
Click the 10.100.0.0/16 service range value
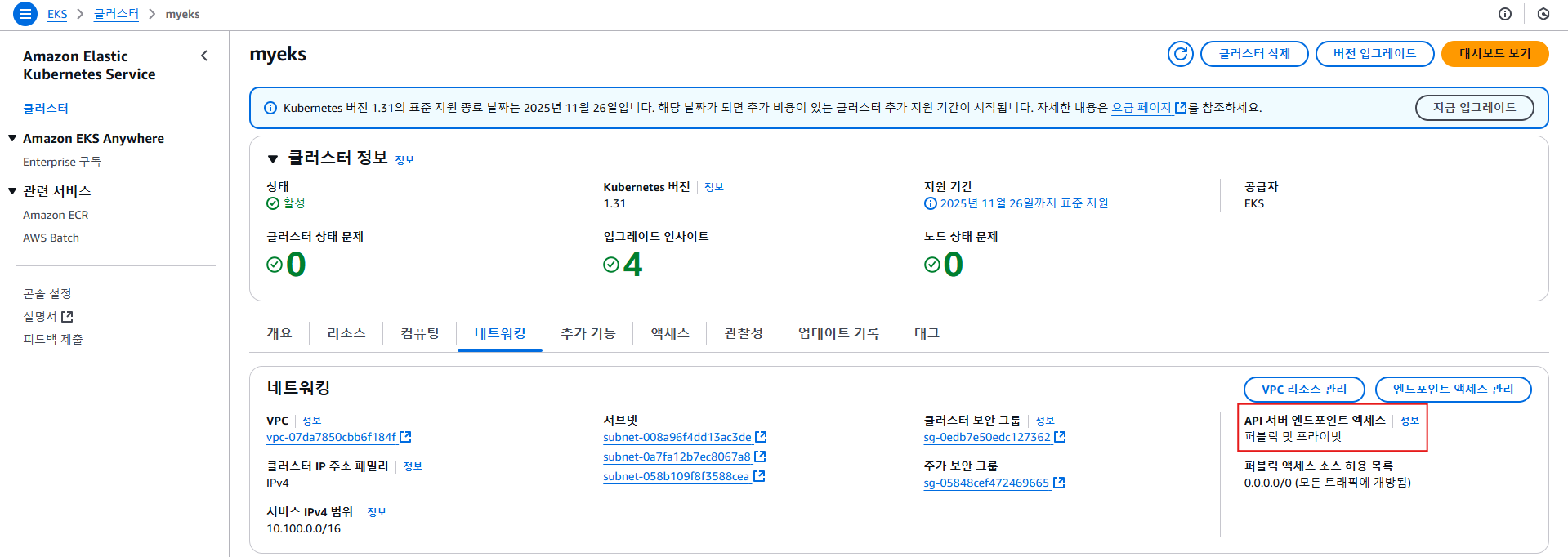coord(303,528)
